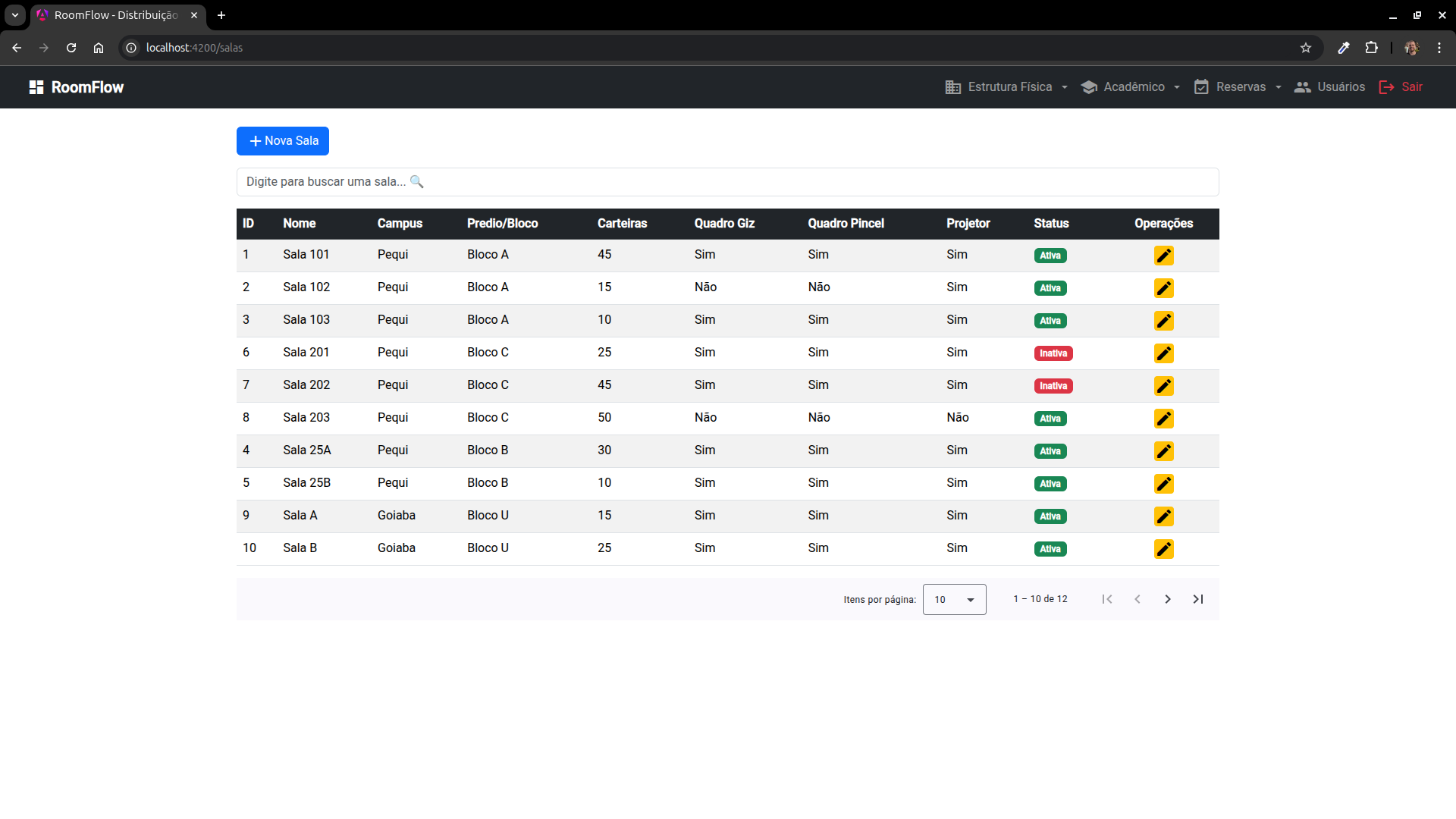The height and width of the screenshot is (819, 1456).
Task: Open items per page selector
Action: click(x=954, y=599)
